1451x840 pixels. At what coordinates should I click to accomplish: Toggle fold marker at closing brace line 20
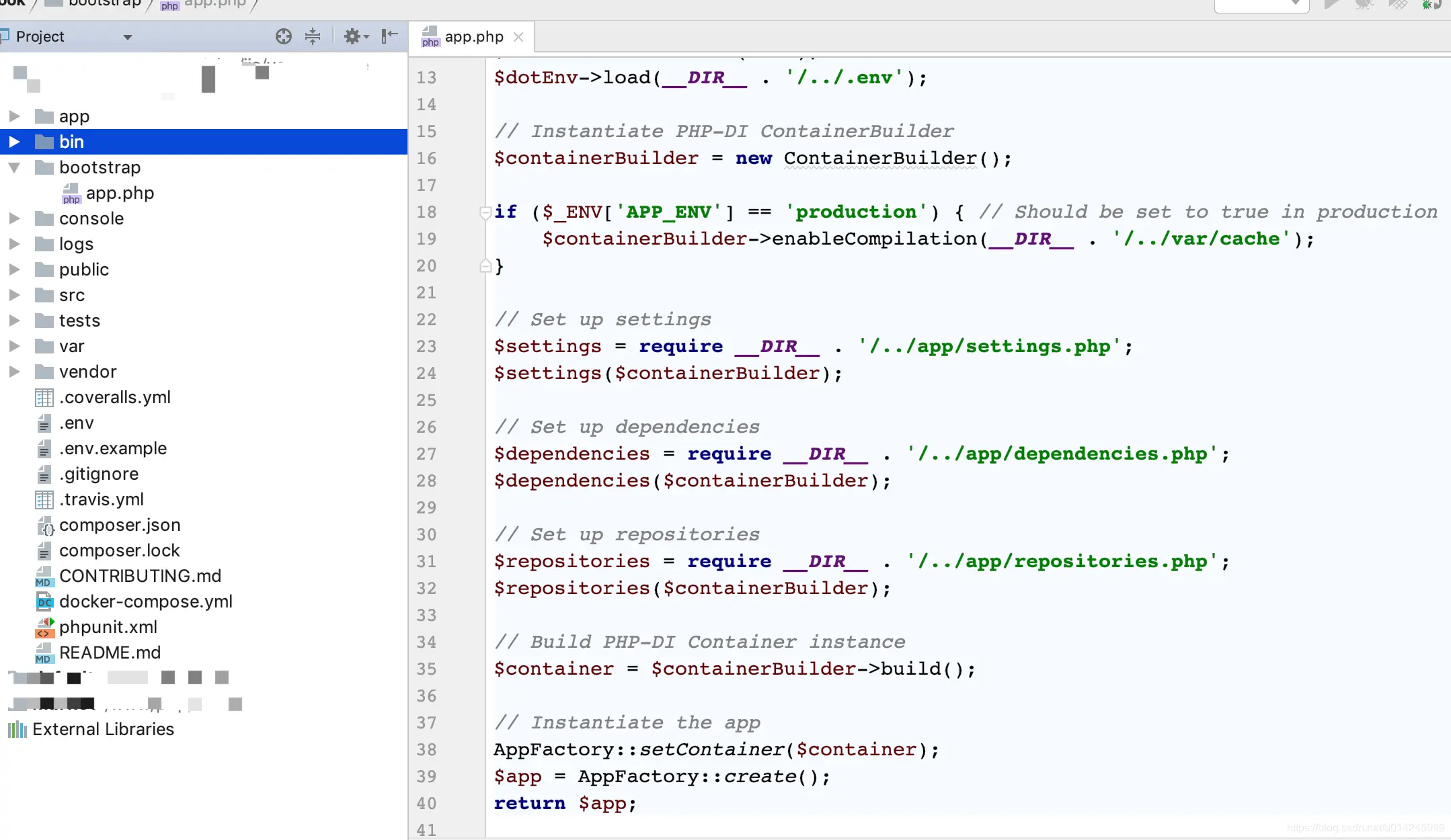tap(485, 267)
